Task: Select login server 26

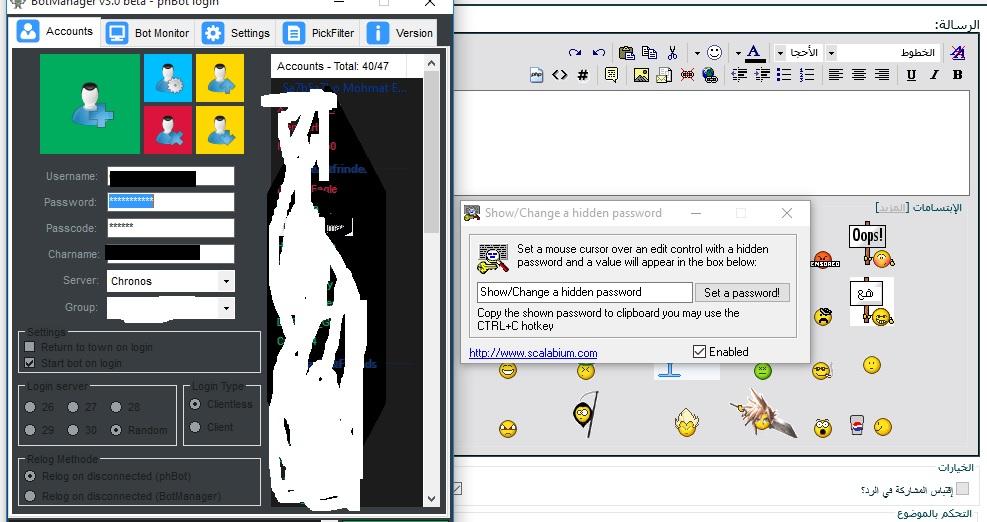Action: (x=30, y=407)
